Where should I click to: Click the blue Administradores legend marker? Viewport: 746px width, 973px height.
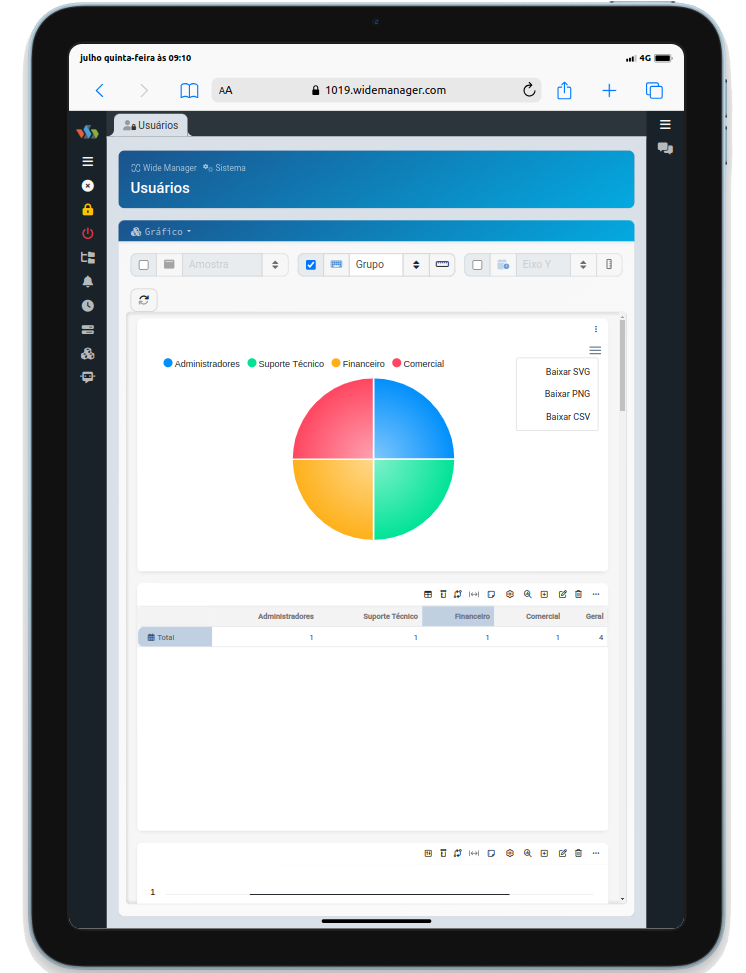click(x=168, y=364)
